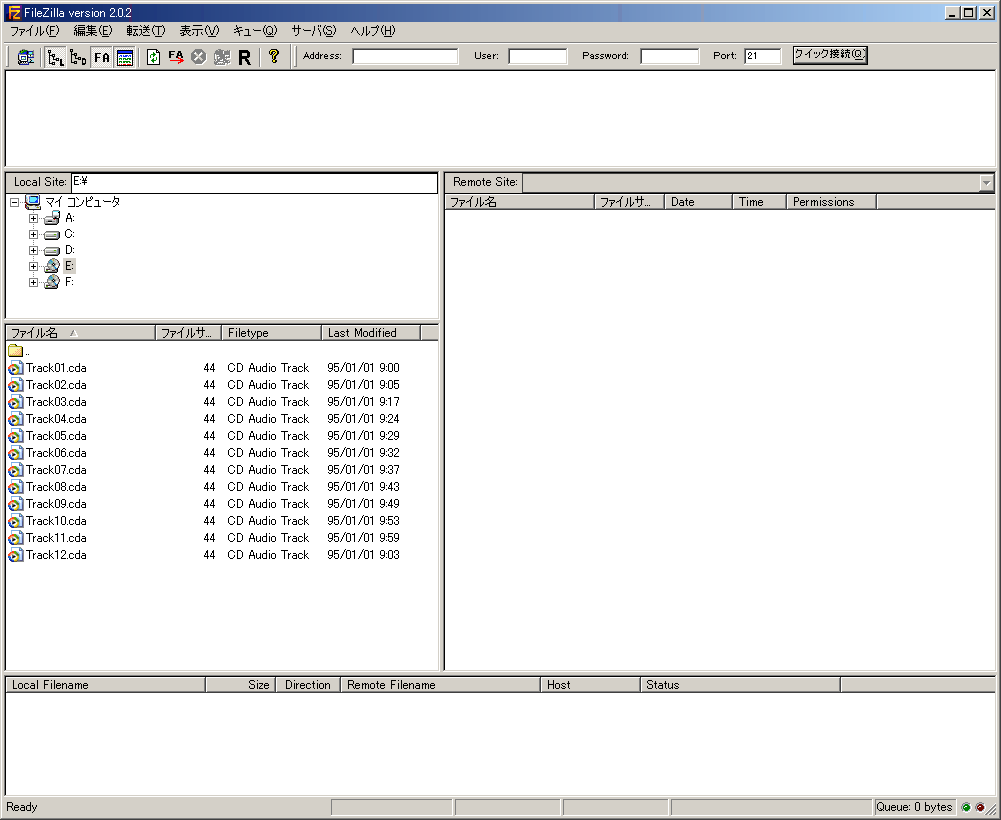Sort local list by Last Modified column
The height and width of the screenshot is (820, 1001).
[x=371, y=333]
